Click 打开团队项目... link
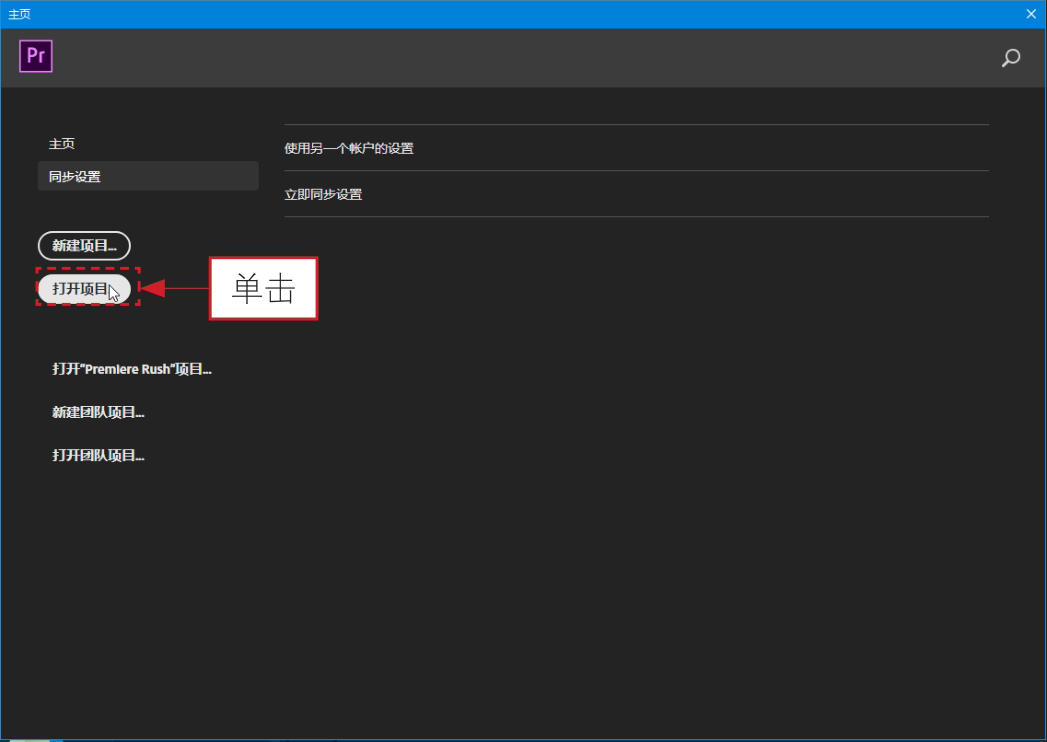Screen dimensions: 1047x742 (x=98, y=455)
